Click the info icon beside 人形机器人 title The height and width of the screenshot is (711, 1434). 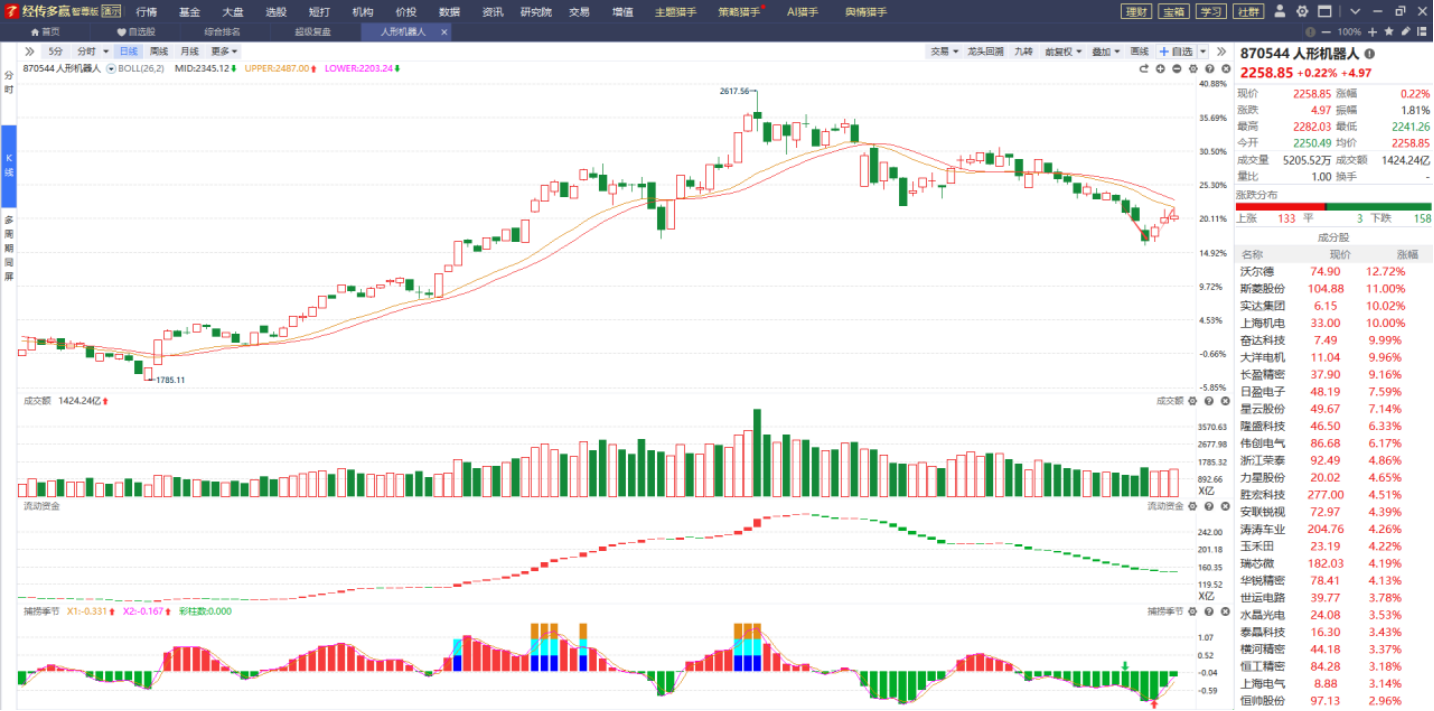pyautogui.click(x=1369, y=54)
